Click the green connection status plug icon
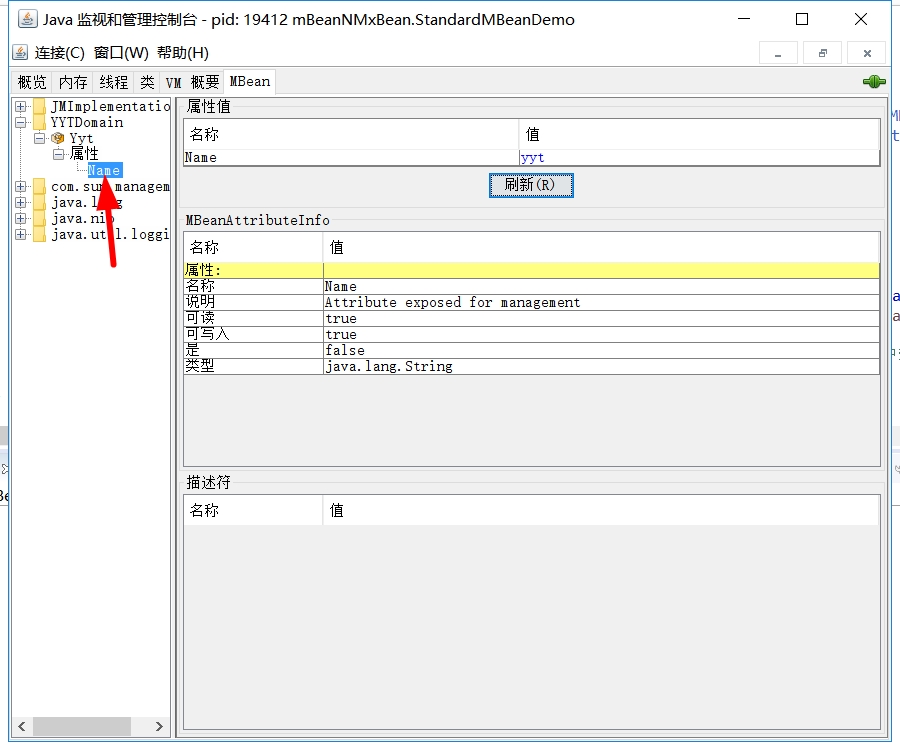The image size is (900, 750). coord(873,82)
